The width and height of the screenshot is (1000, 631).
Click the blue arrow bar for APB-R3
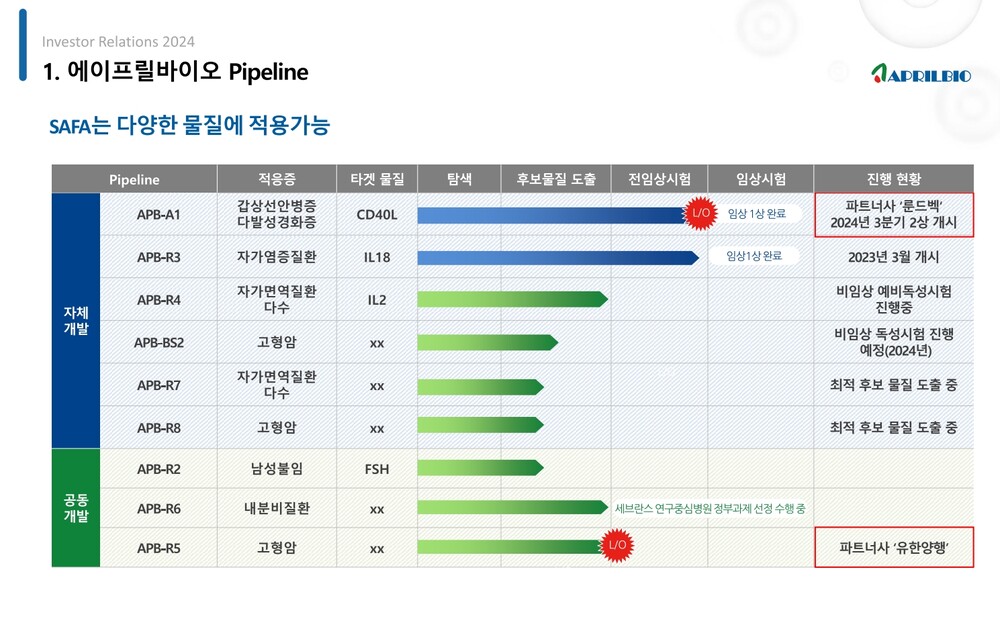(x=556, y=257)
